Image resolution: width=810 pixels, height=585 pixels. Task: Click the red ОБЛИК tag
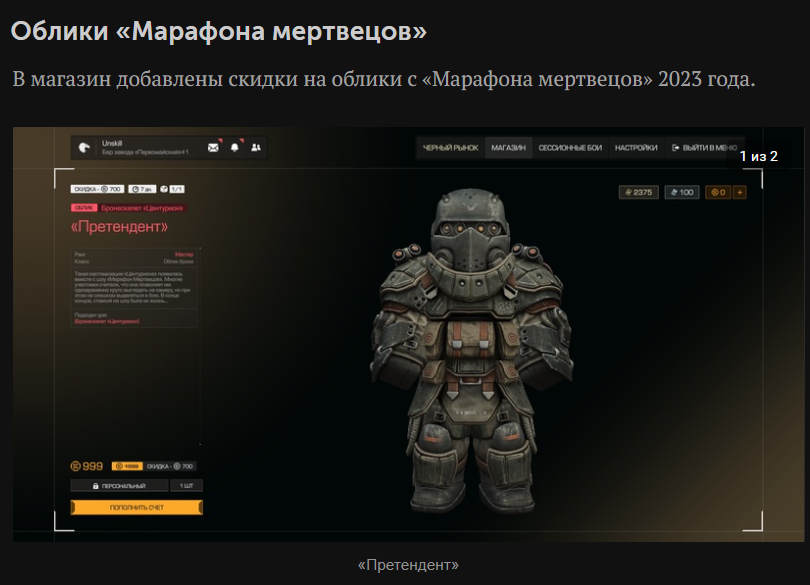84,208
